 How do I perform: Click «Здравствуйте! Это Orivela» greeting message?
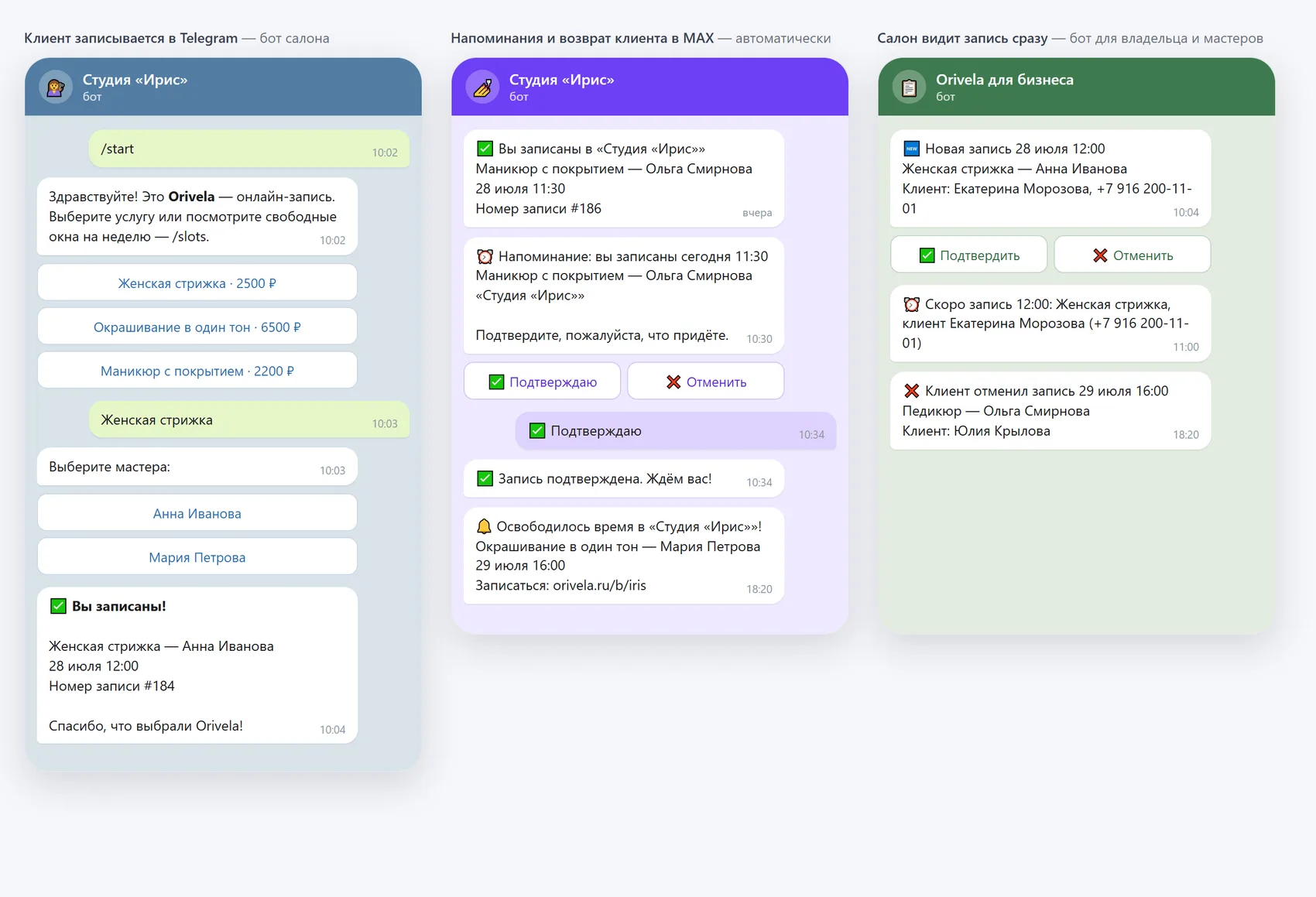tap(197, 217)
